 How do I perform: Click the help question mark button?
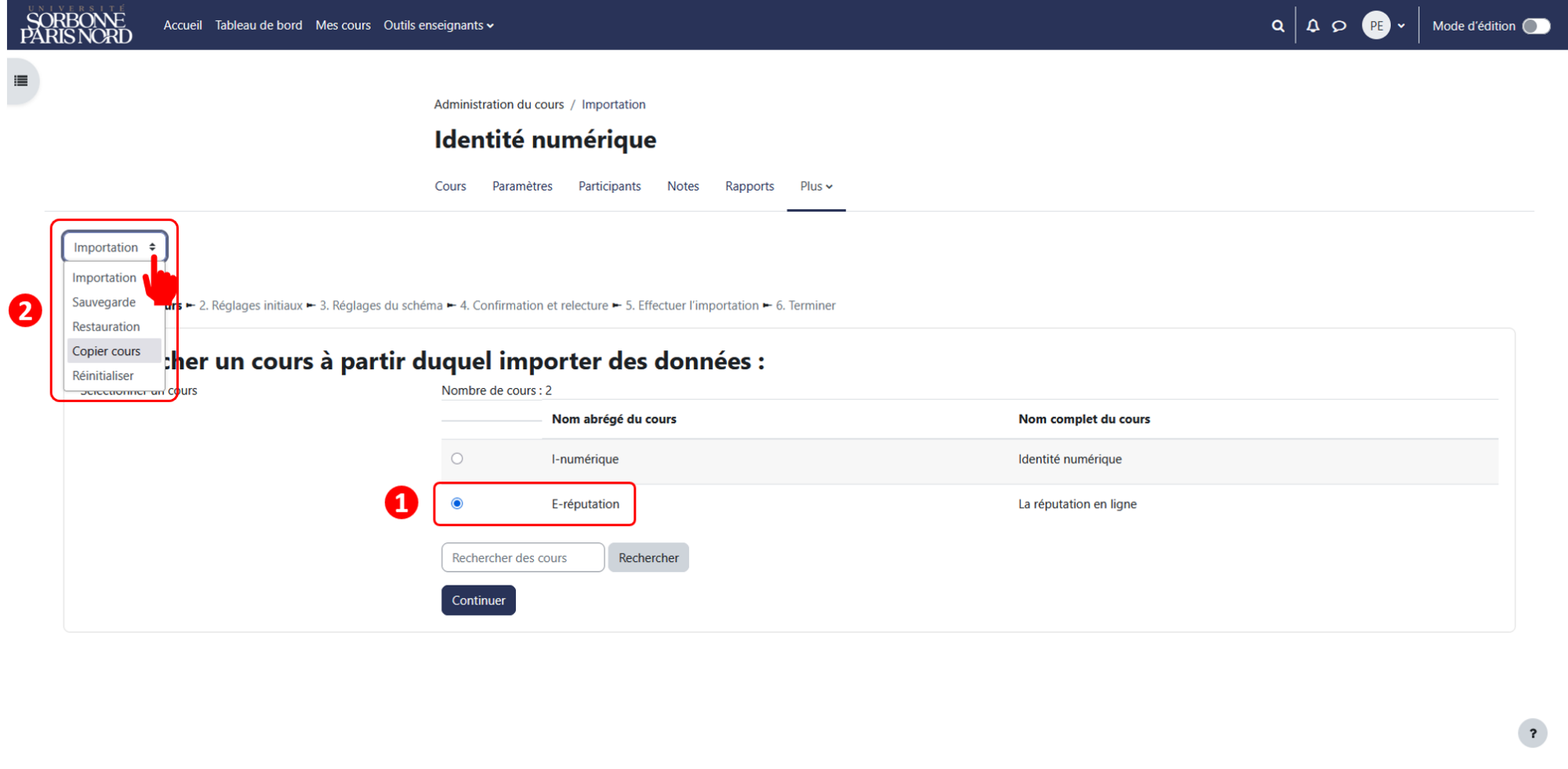click(1533, 734)
